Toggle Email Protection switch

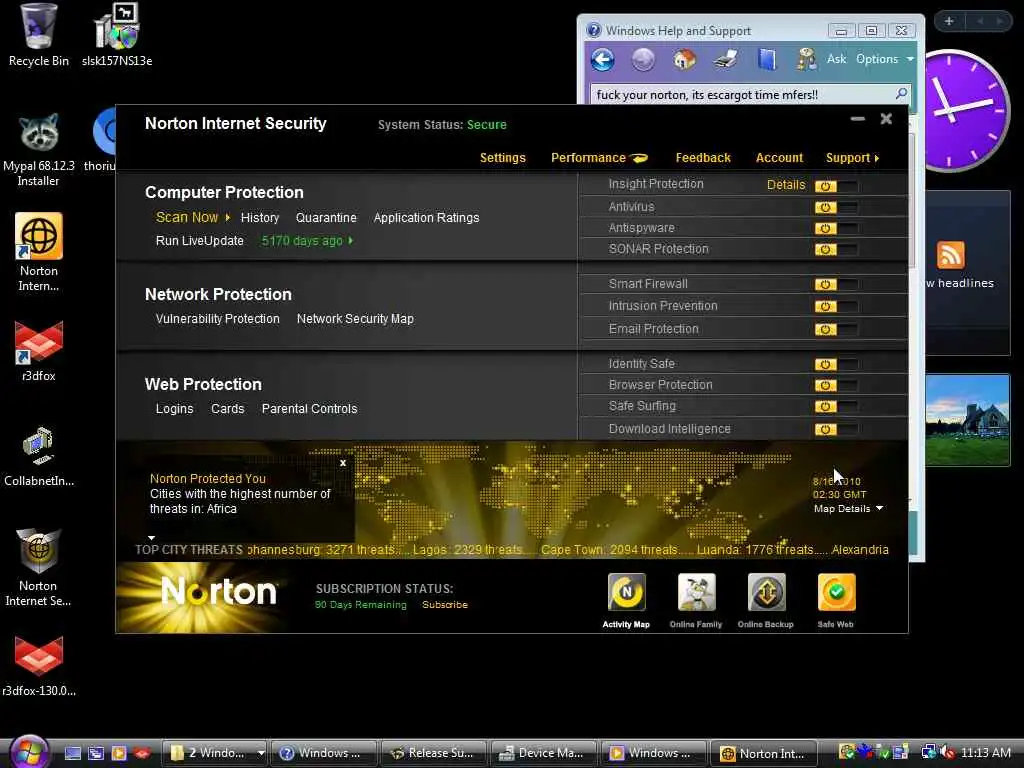click(x=836, y=329)
